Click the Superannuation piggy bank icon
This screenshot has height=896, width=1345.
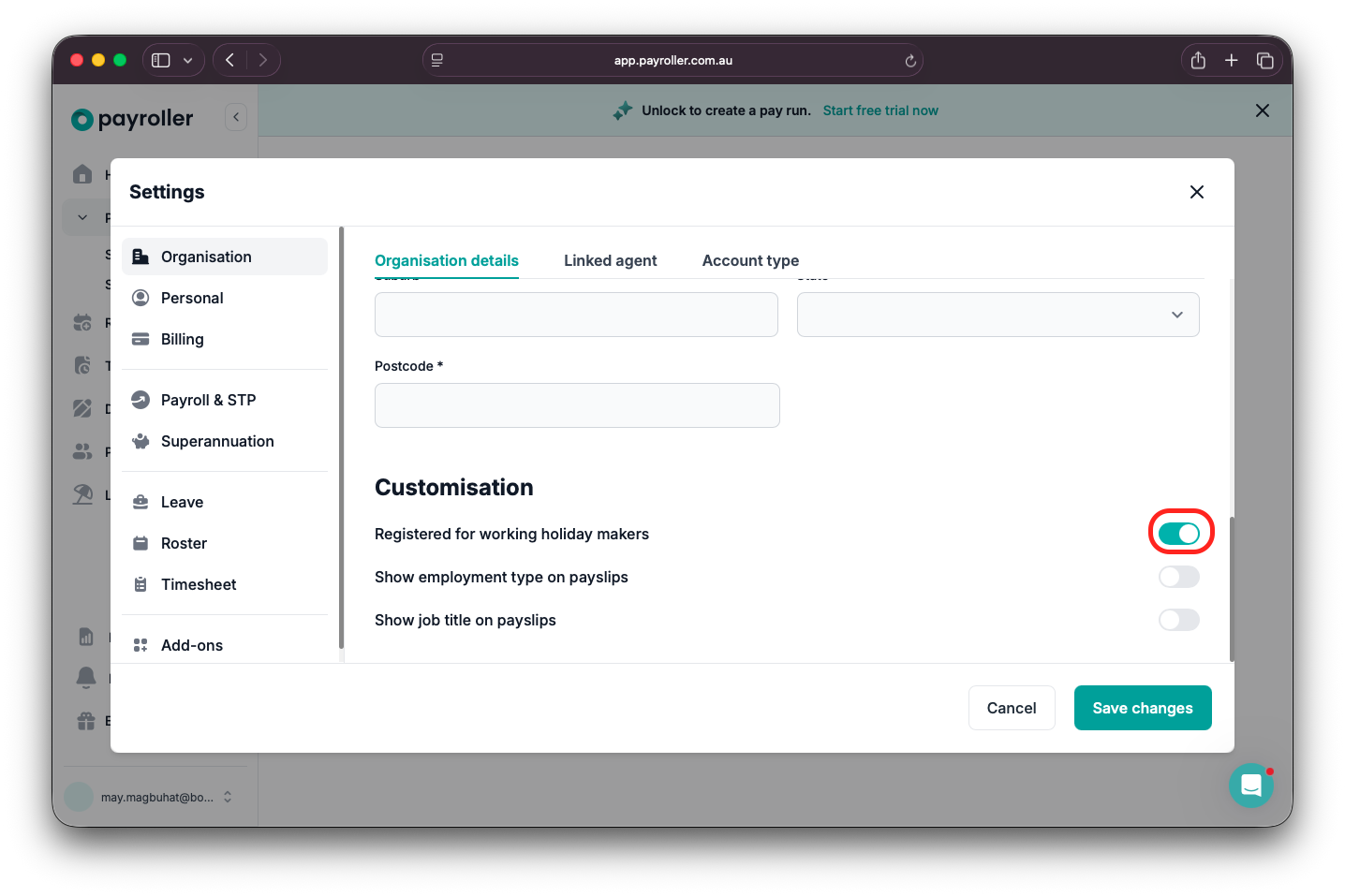[x=140, y=441]
